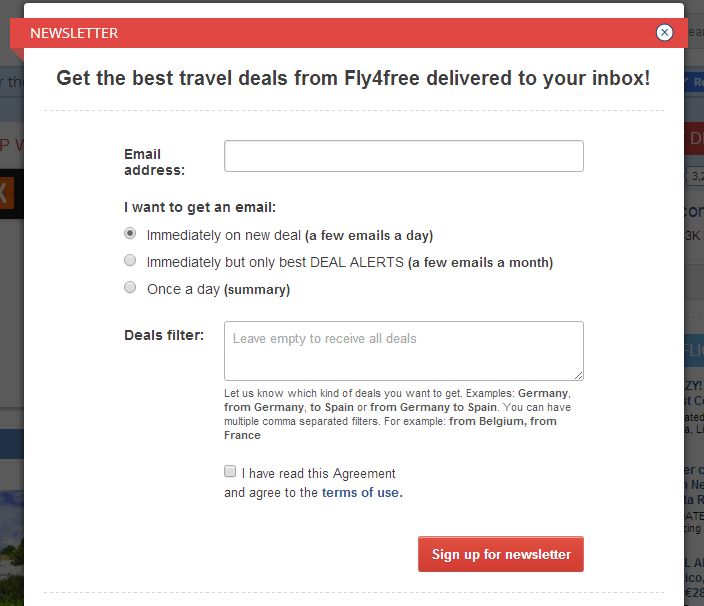704x606 pixels.
Task: Choose the best DEAL ALERTS only radio option
Action: click(x=130, y=261)
